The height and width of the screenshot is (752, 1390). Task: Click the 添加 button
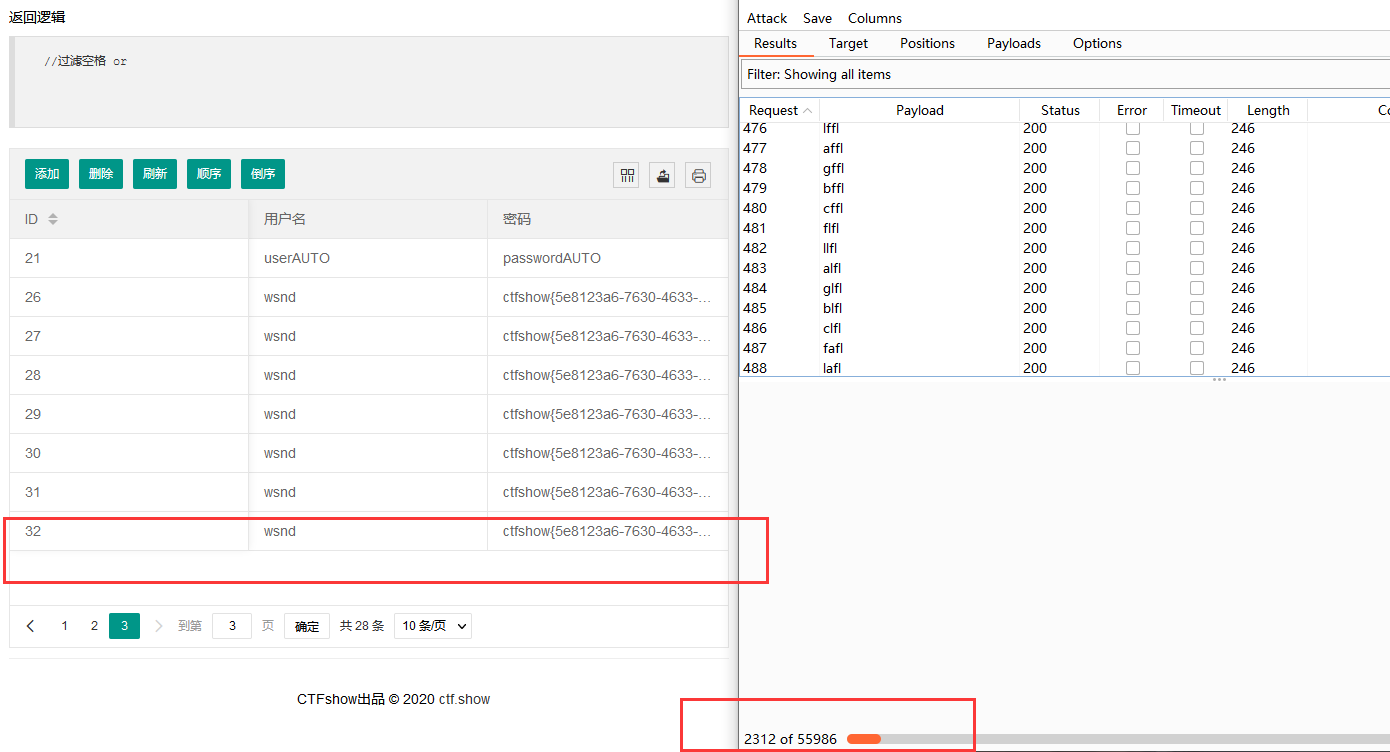[47, 174]
